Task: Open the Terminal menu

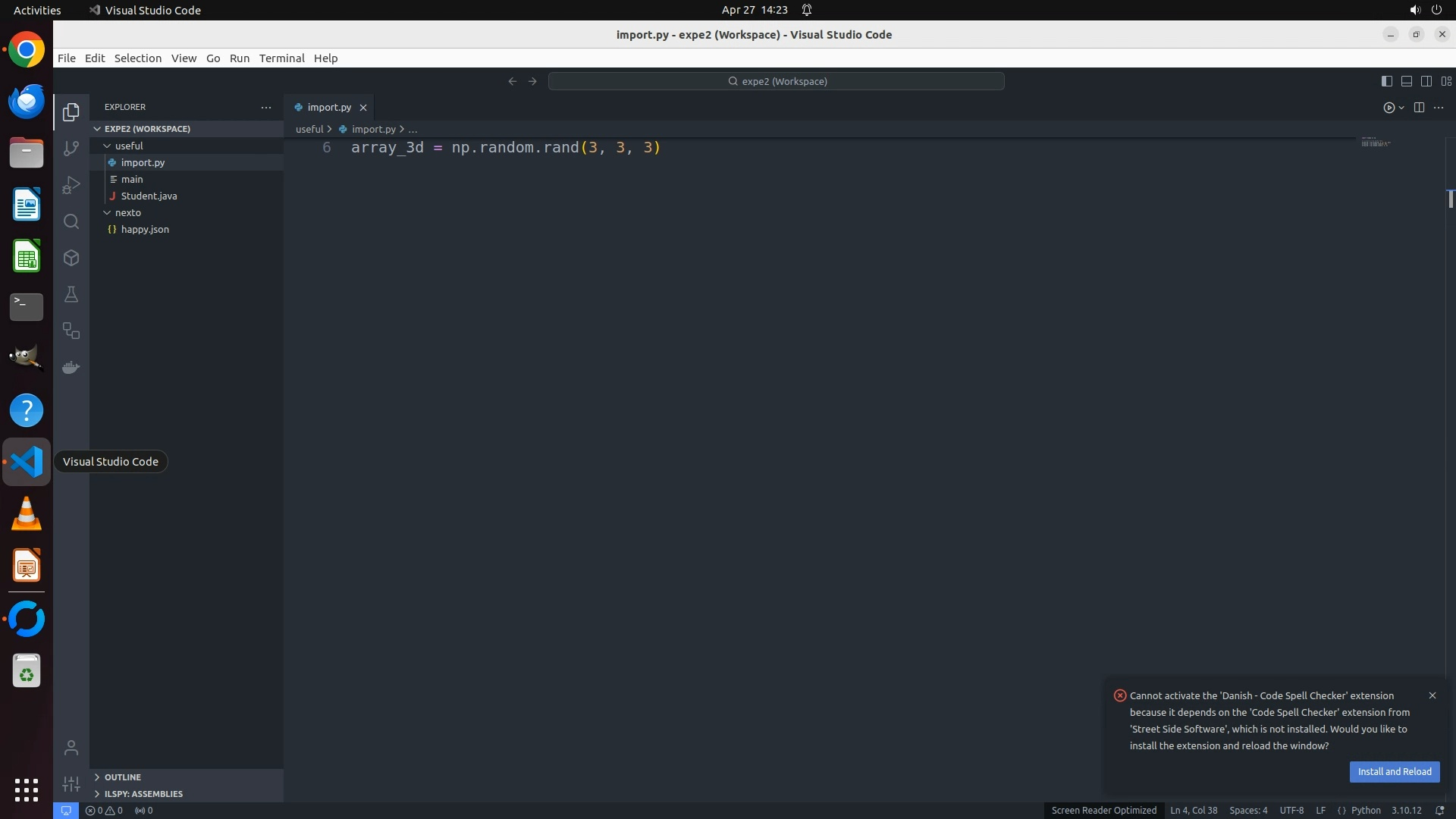Action: pos(281,58)
